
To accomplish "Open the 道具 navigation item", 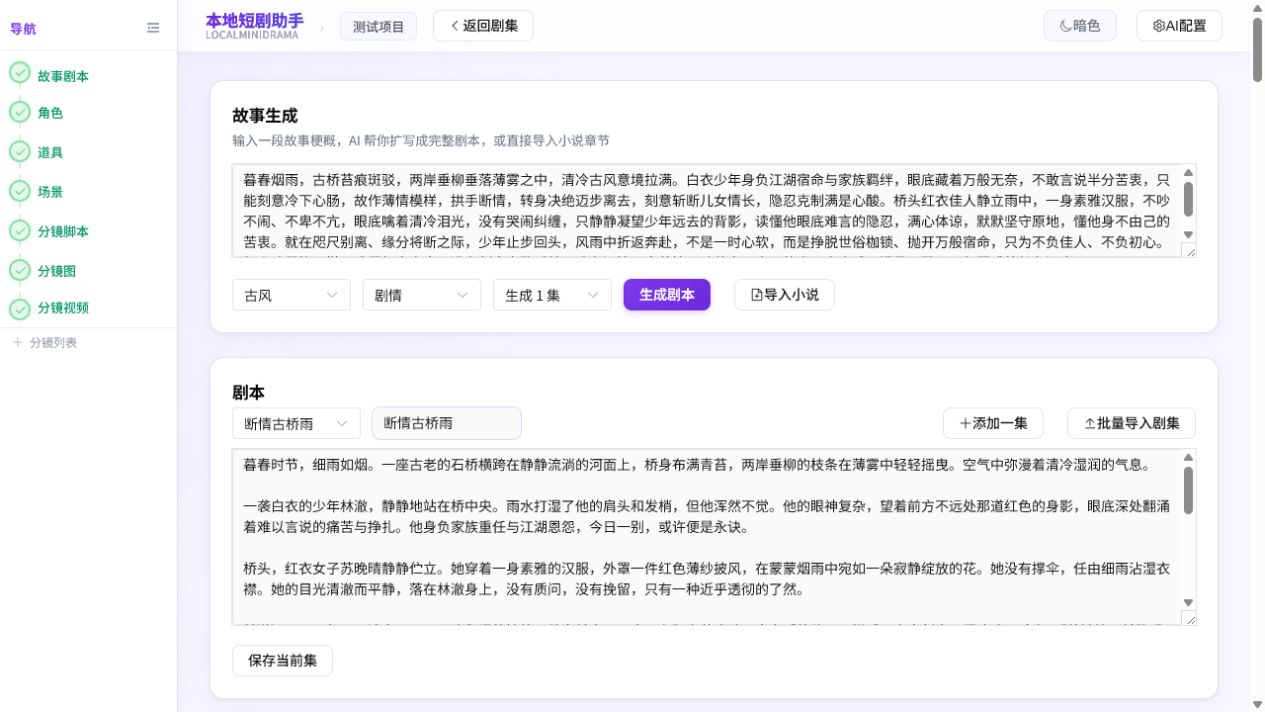I will coord(50,152).
